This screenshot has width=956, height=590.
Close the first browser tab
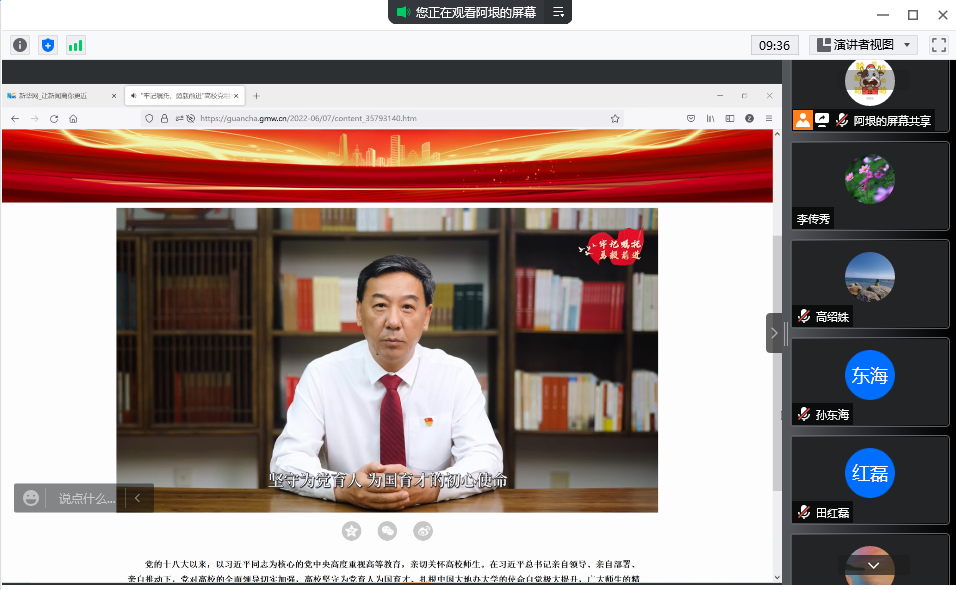pyautogui.click(x=113, y=96)
